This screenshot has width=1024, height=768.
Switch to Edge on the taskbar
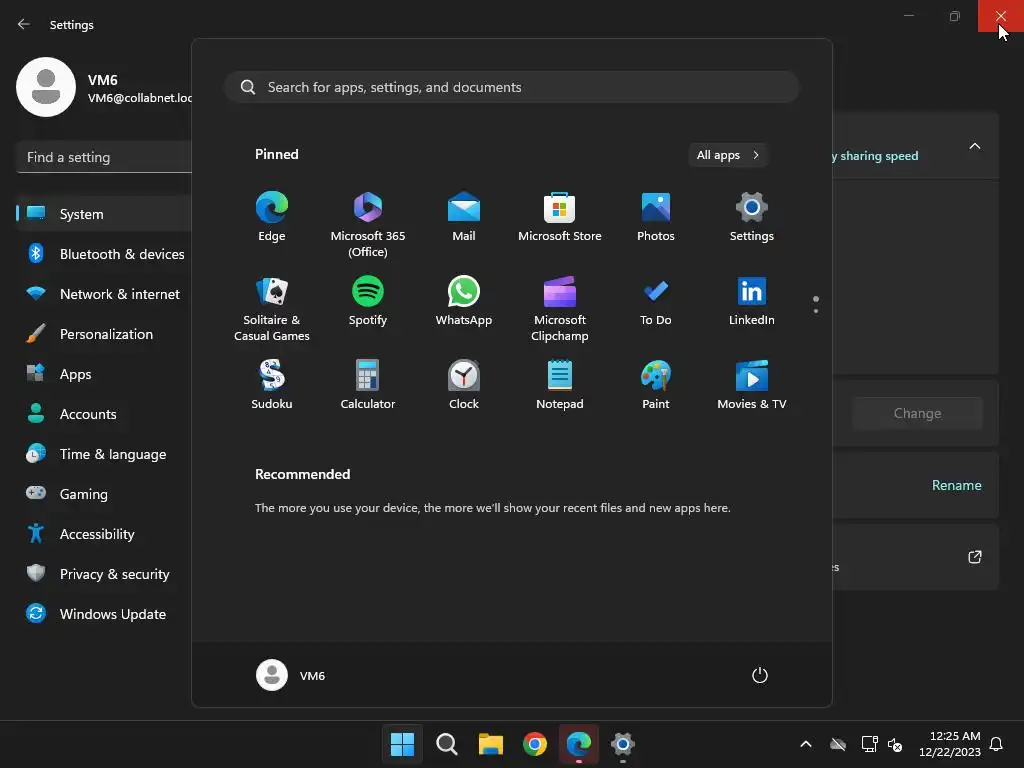579,744
